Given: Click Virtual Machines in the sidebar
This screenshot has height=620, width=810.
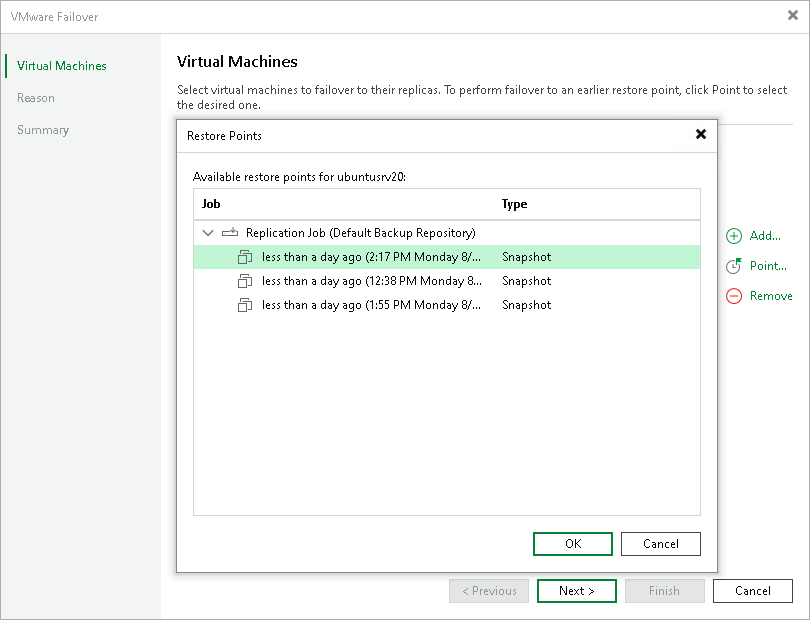Looking at the screenshot, I should (62, 65).
